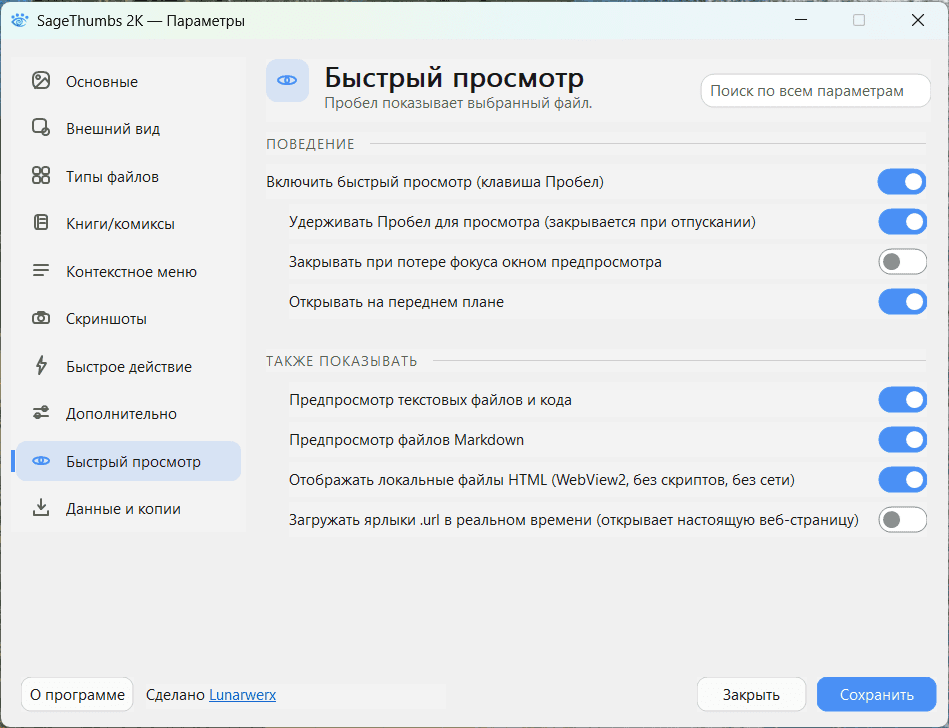Switch off Предпросмотр файлов Markdown

[902, 439]
